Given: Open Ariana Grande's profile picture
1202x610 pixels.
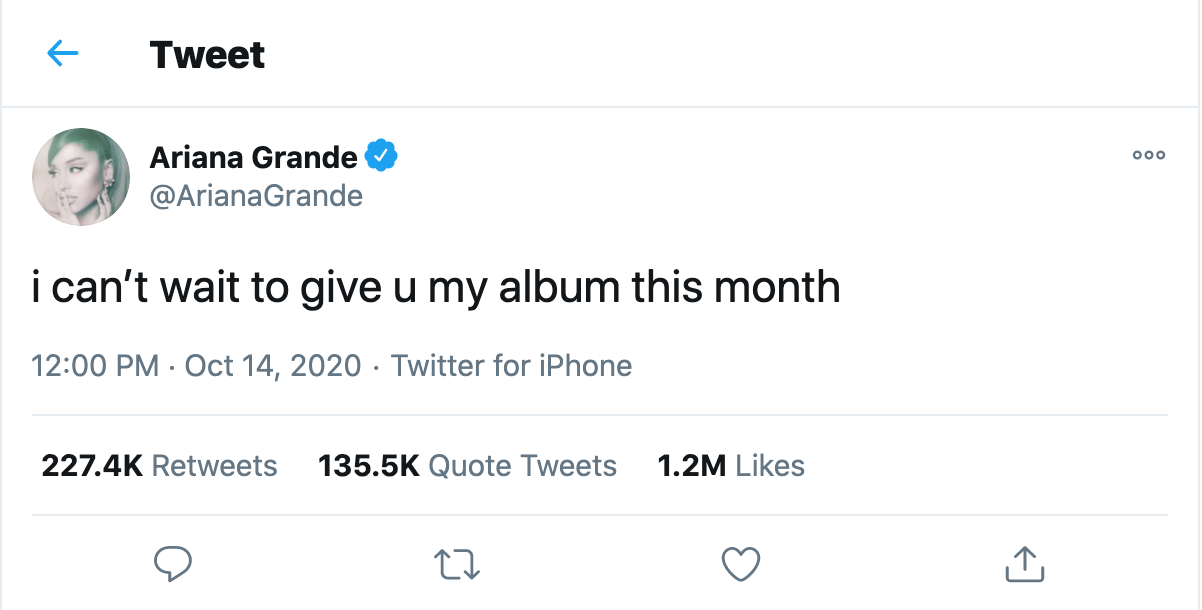Looking at the screenshot, I should coord(81,176).
